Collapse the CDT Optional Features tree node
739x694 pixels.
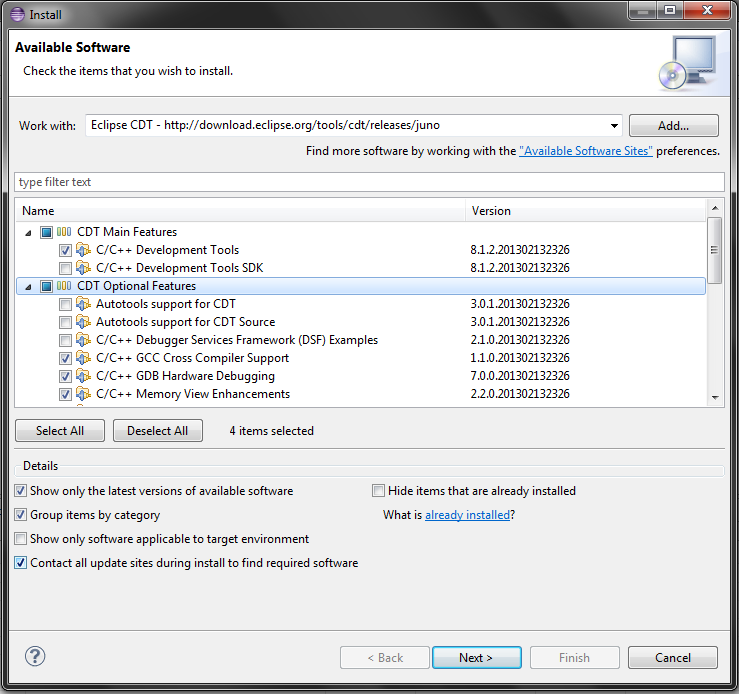[28, 287]
